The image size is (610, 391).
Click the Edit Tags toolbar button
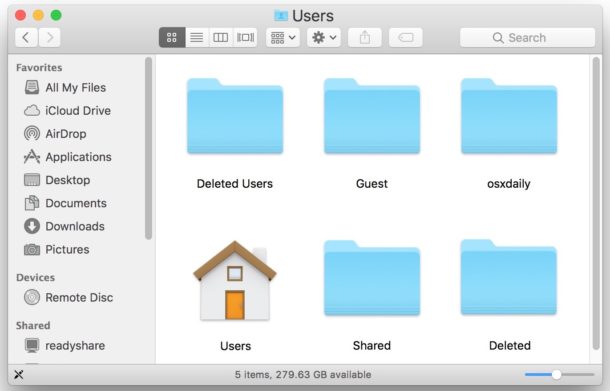405,37
